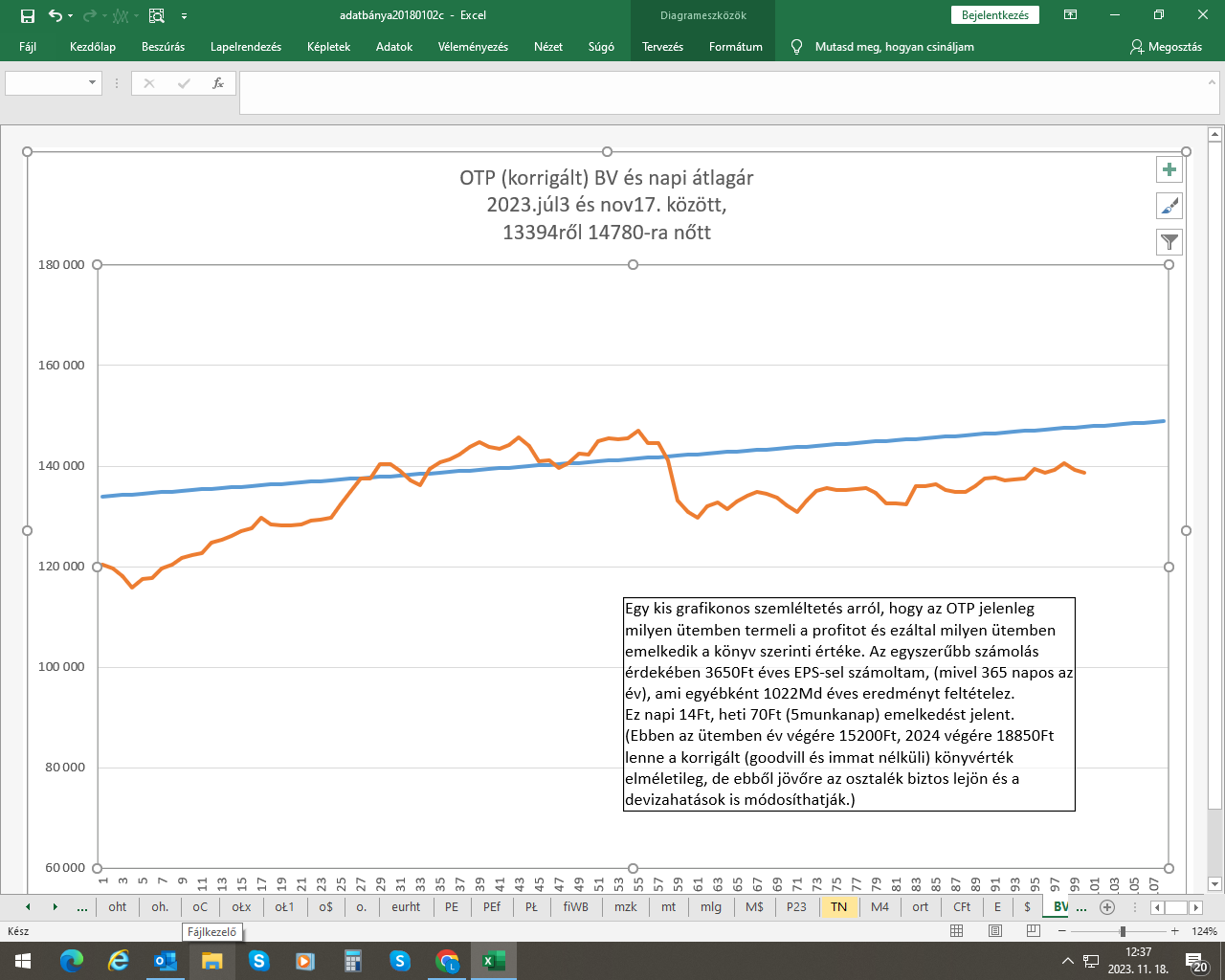1225x980 pixels.
Task: Switch to the mzk sheet tab
Action: click(626, 907)
